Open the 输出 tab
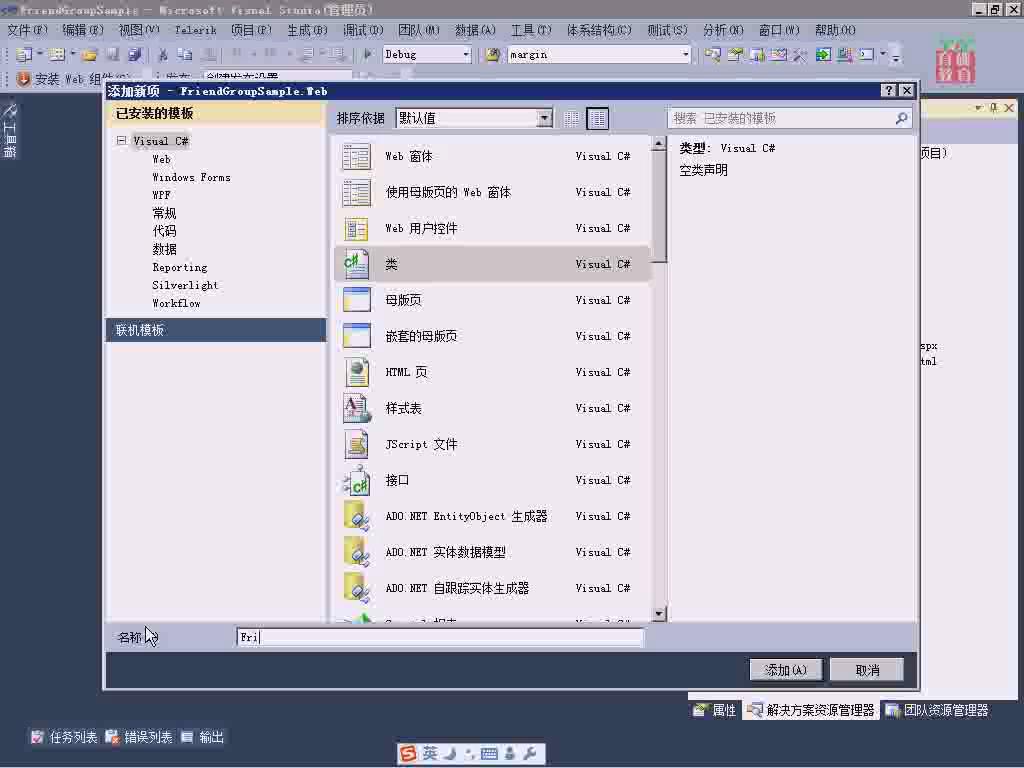This screenshot has width=1024, height=768. (202, 737)
